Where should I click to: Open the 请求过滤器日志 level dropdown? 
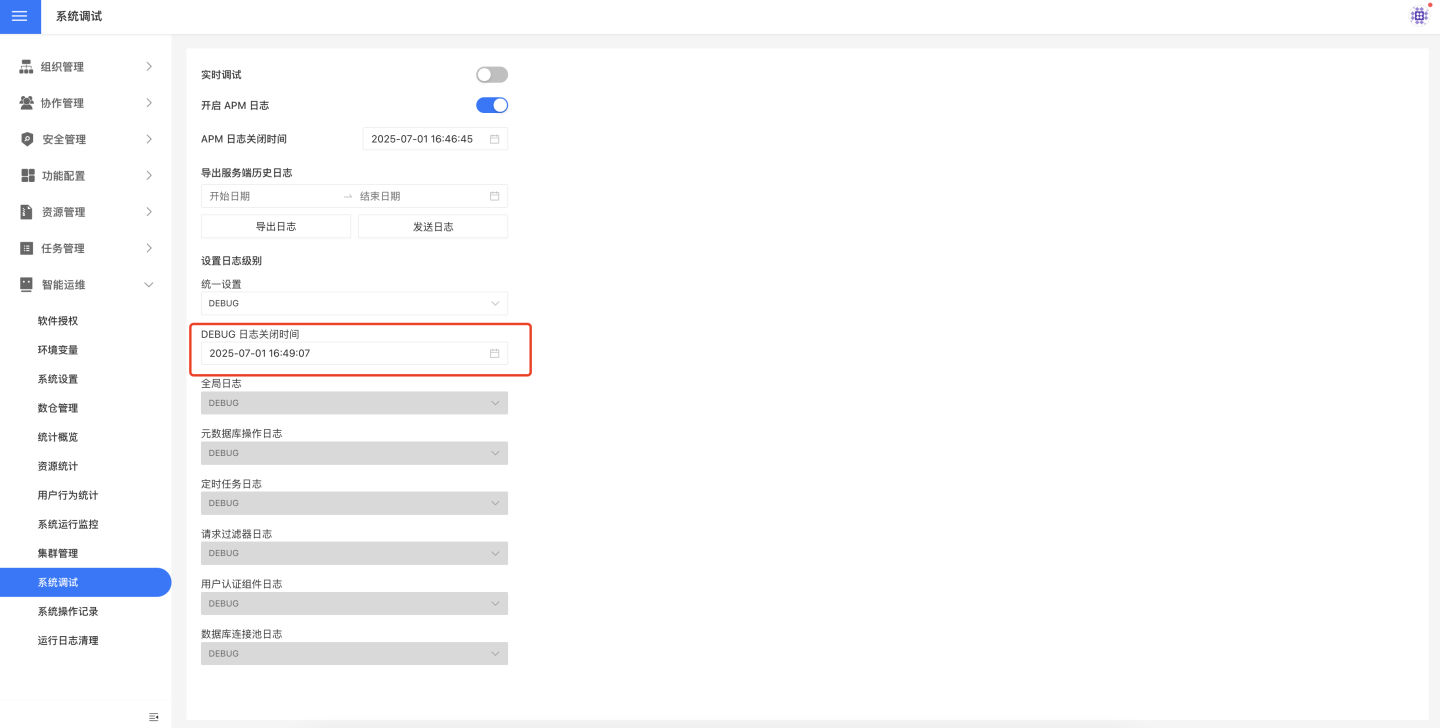click(x=354, y=553)
